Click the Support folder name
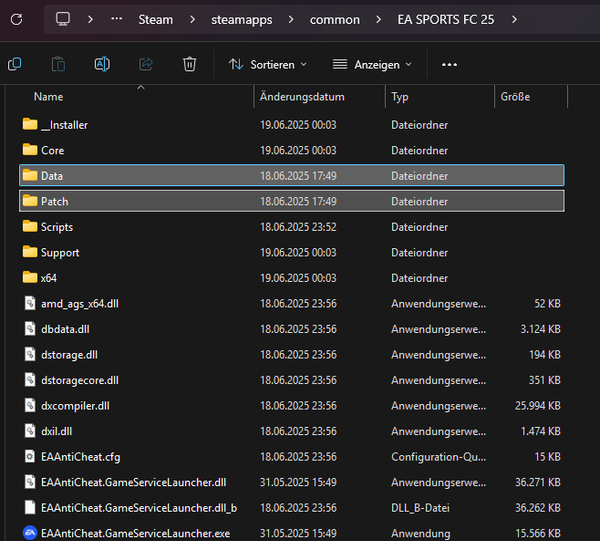This screenshot has width=600, height=541. (60, 253)
